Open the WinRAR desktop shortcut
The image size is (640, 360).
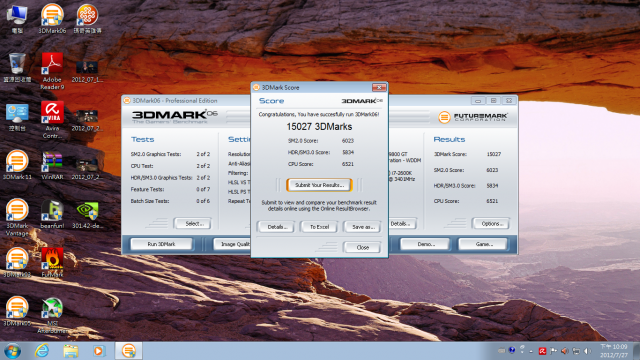52,165
